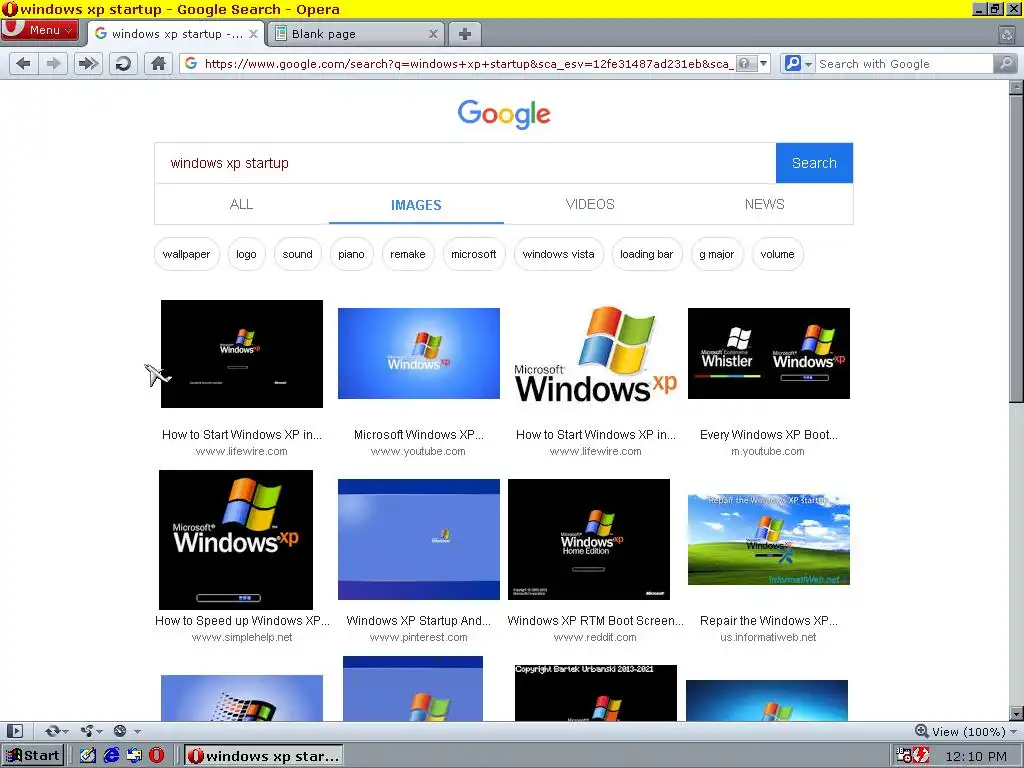Click the Show Desktop quick launch icon
This screenshot has height=768, width=1024.
[88, 756]
